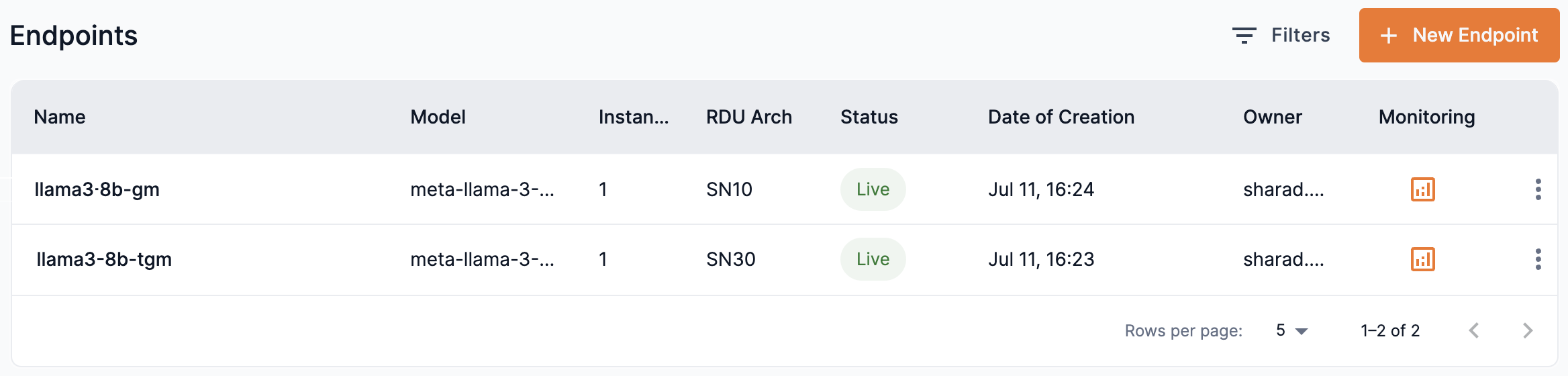Click the plus New Endpoint button
This screenshot has height=376, width=1568.
(x=1459, y=36)
